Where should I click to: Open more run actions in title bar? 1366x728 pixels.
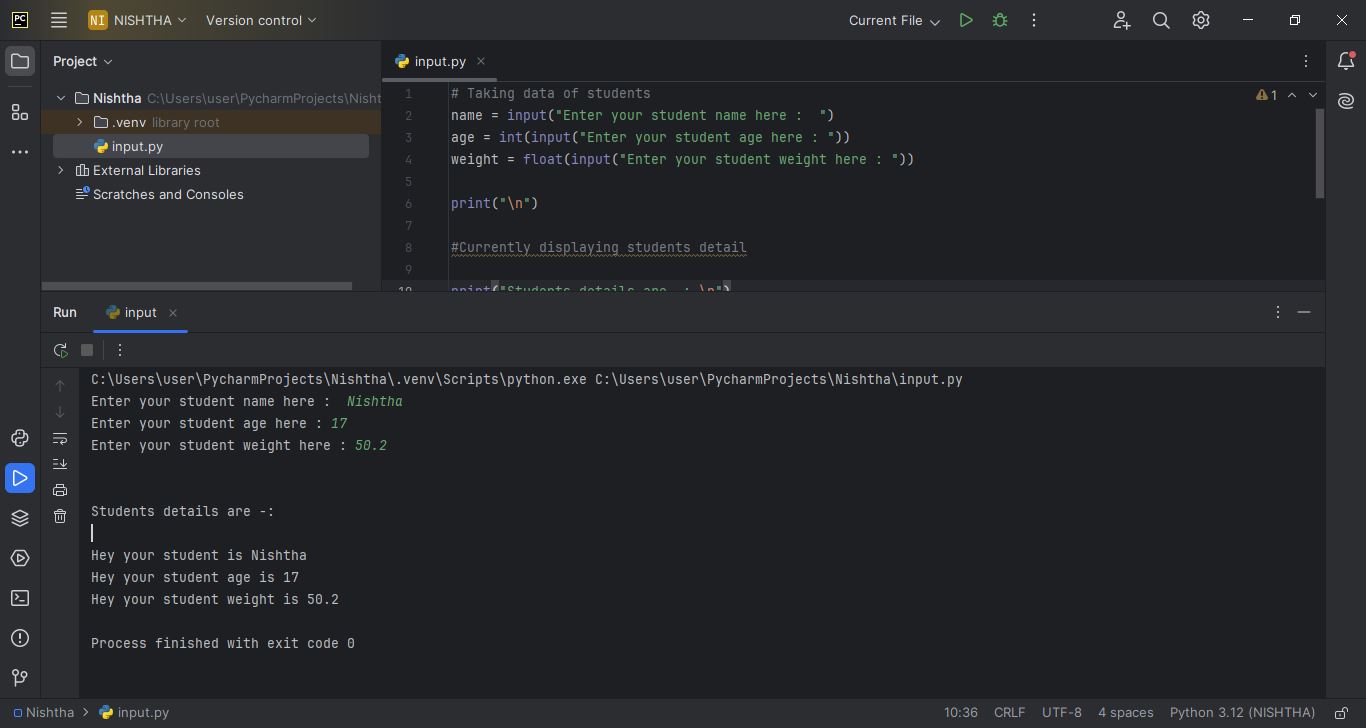click(1034, 20)
